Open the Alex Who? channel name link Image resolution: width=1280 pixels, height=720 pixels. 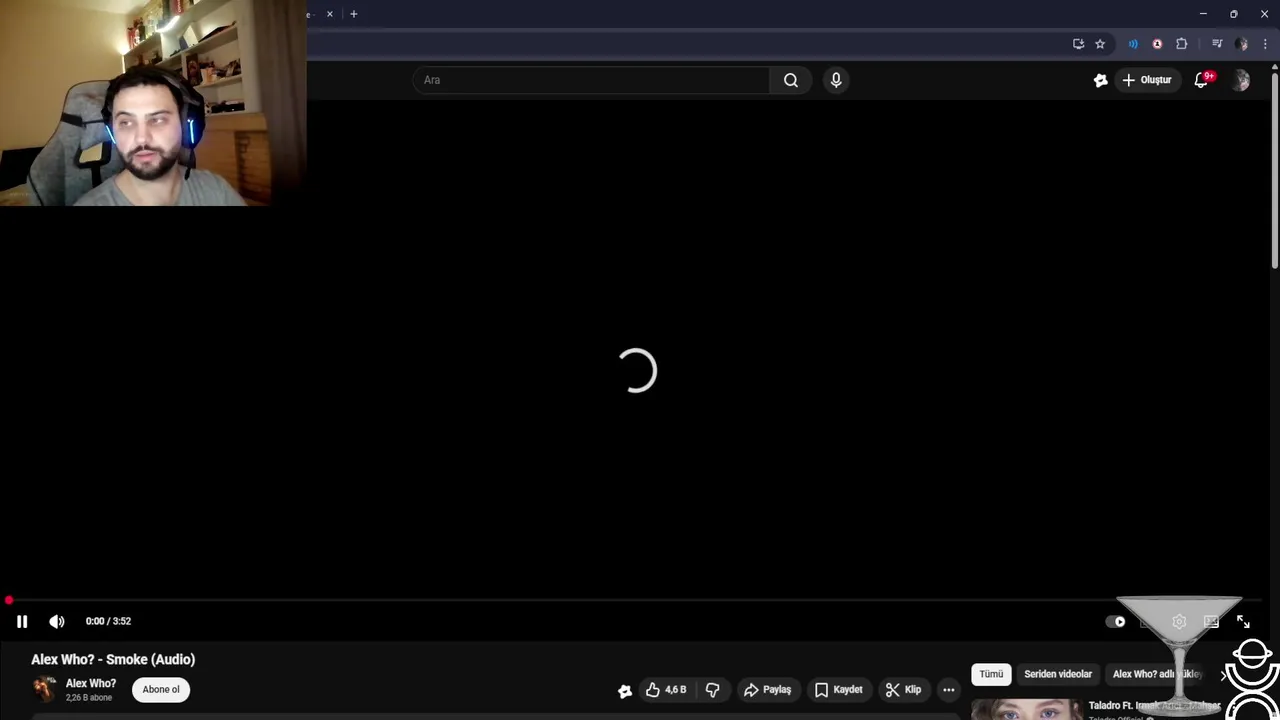(91, 683)
